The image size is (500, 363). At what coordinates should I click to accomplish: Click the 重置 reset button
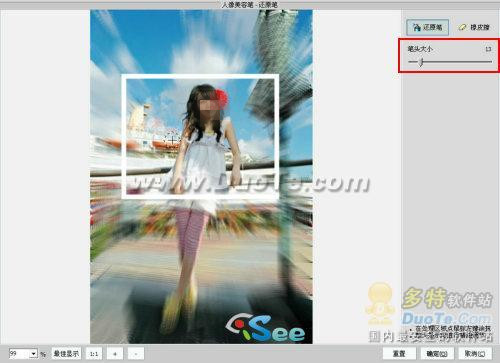[399, 353]
